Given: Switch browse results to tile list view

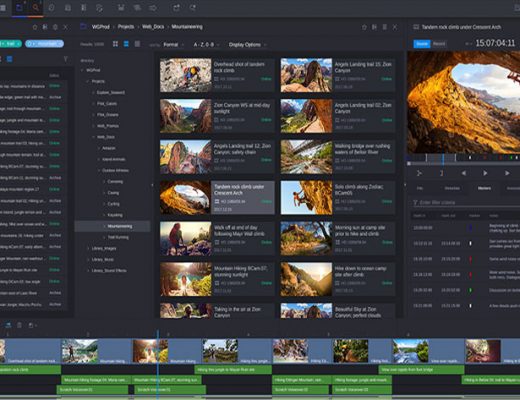Looking at the screenshot, I should coord(126,44).
